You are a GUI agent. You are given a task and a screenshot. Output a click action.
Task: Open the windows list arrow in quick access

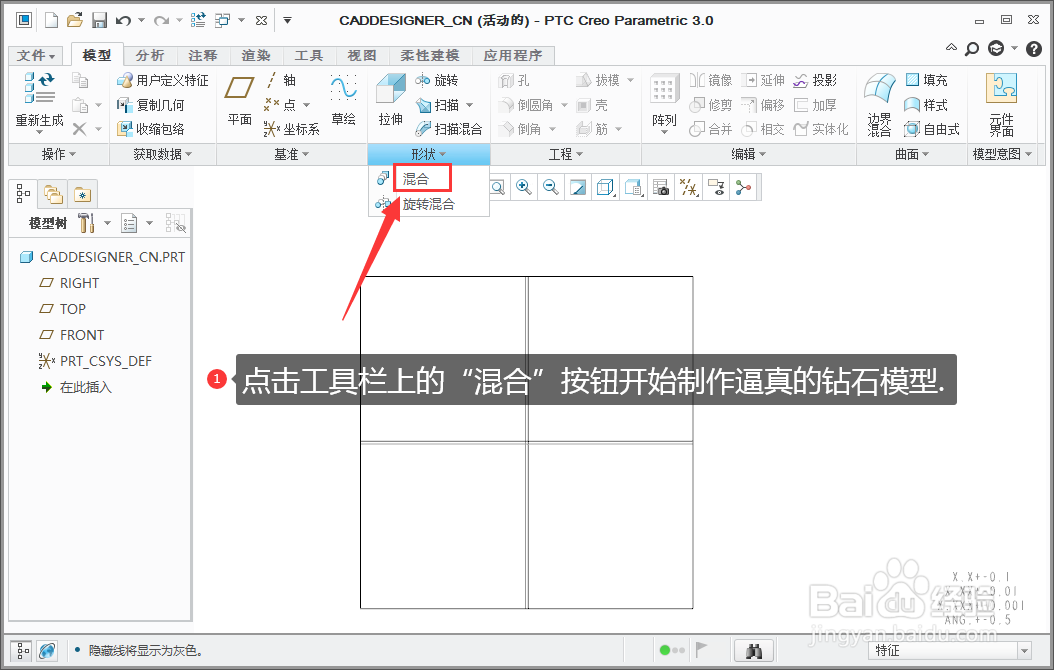pos(241,20)
